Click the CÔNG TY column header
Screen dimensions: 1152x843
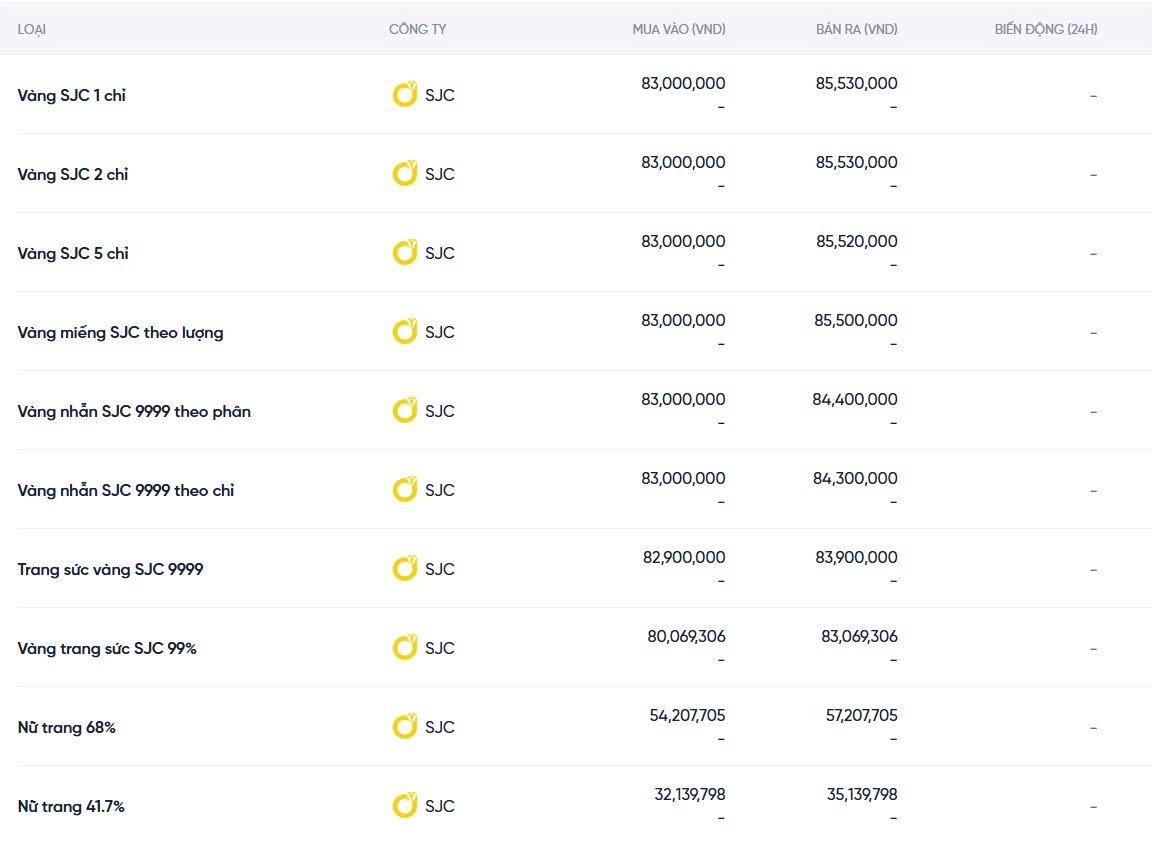point(417,29)
